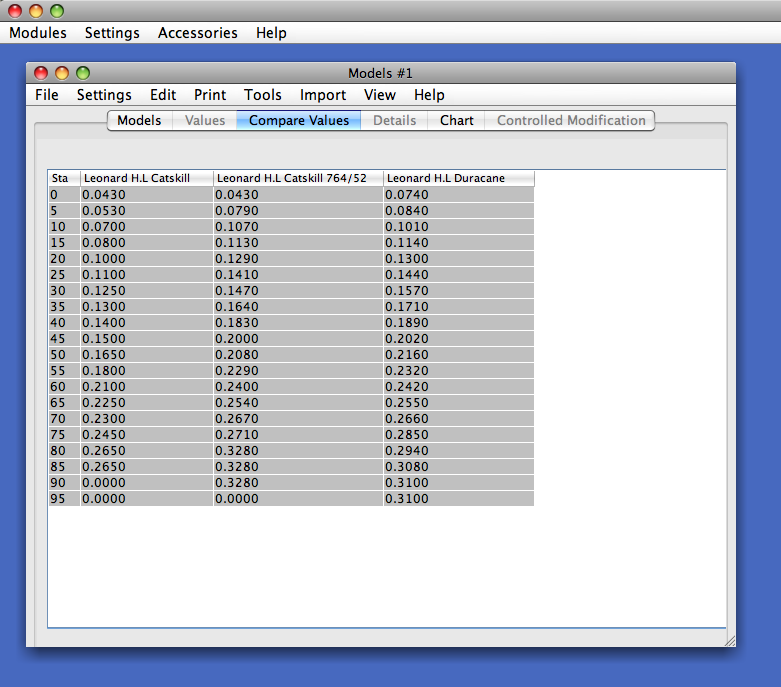The width and height of the screenshot is (781, 687).
Task: Open the Controlled Modification tab
Action: point(571,121)
